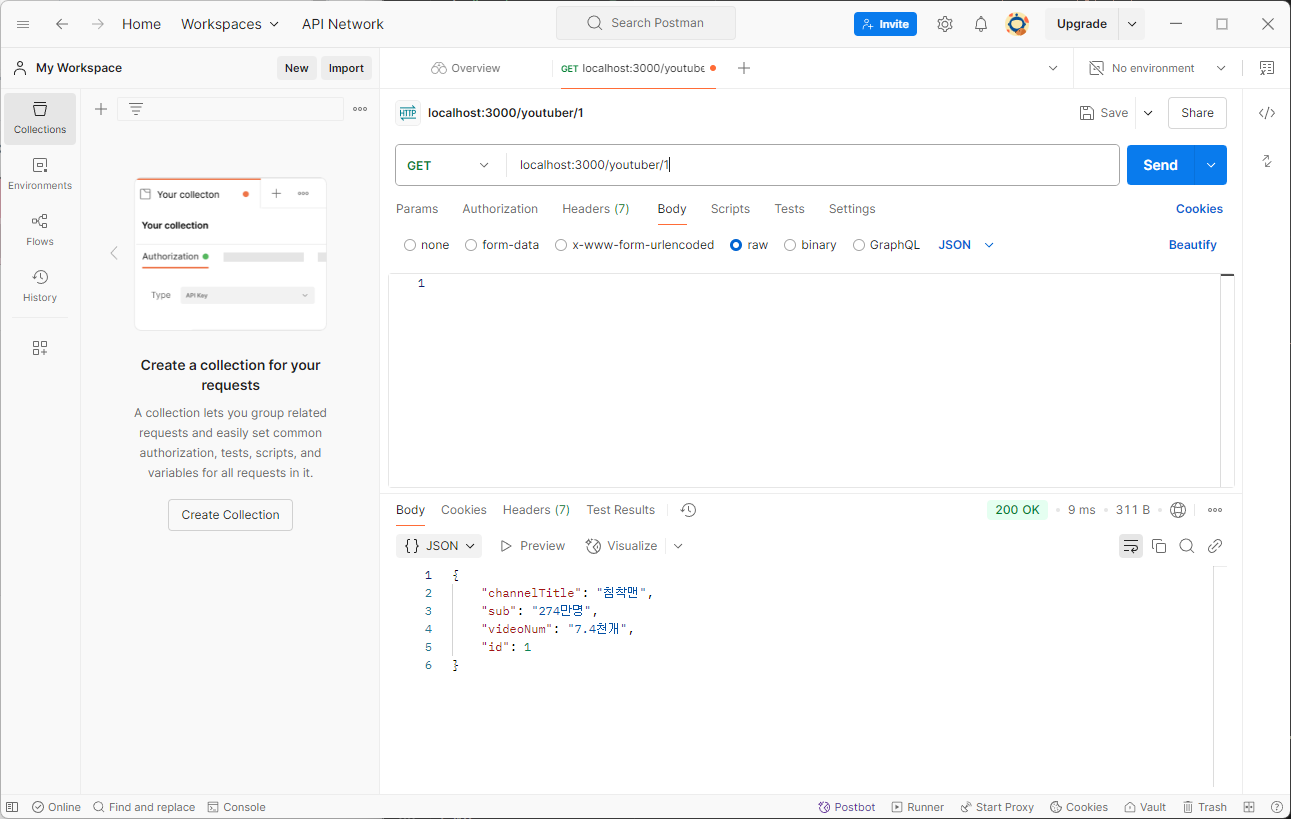Copy the response body
Viewport: 1291px width, 819px height.
pos(1159,546)
